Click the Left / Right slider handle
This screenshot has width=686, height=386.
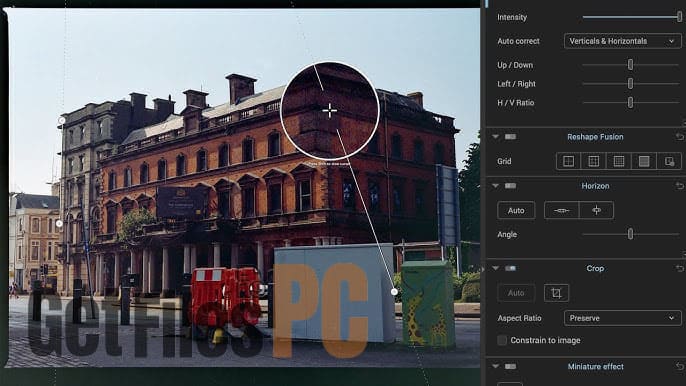click(630, 84)
